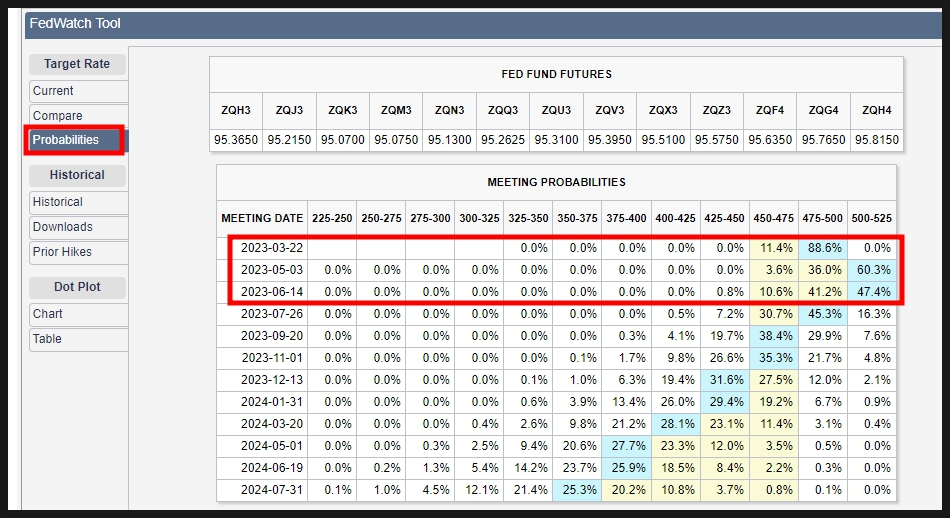Click the 2024-03-20 meeting date
The width and height of the screenshot is (950, 518).
coord(271,424)
